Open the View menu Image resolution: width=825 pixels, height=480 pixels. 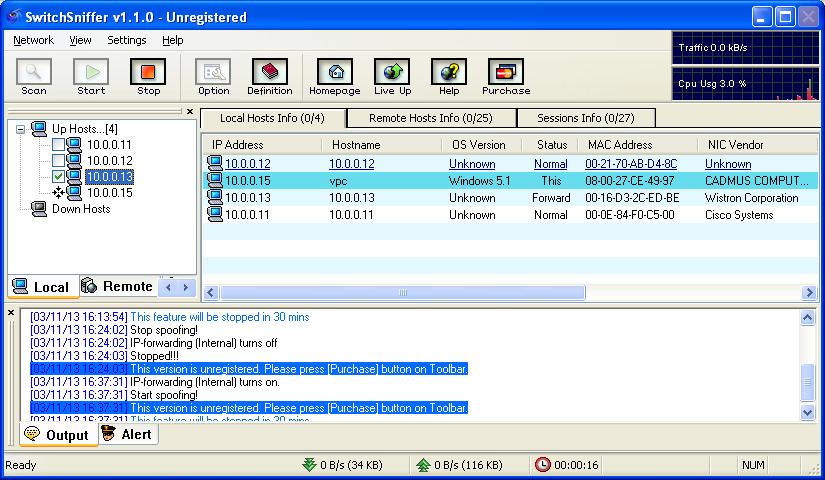coord(80,40)
